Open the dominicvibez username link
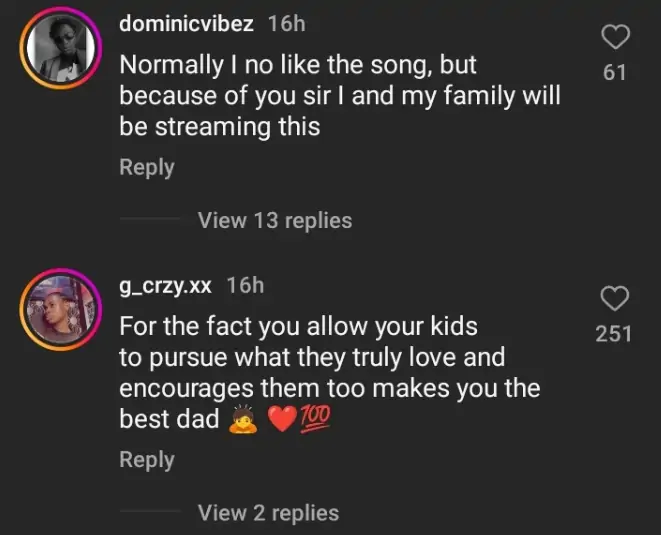The height and width of the screenshot is (535, 661). pos(186,24)
